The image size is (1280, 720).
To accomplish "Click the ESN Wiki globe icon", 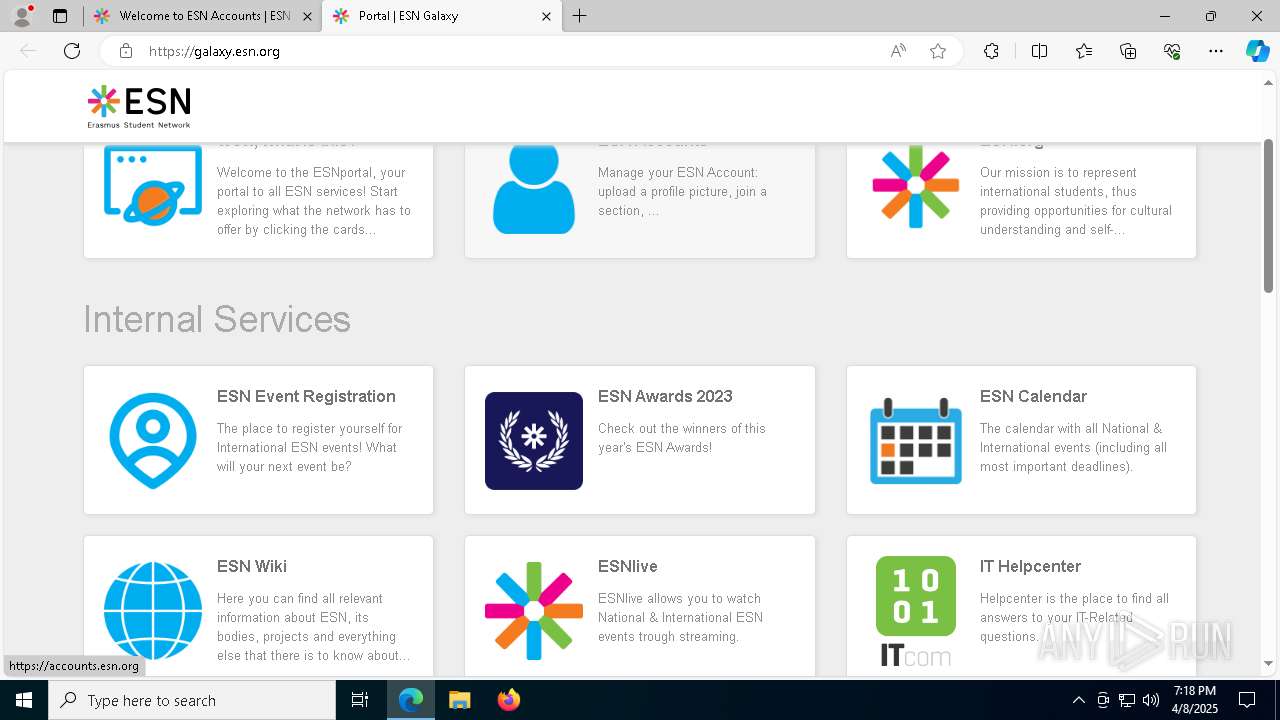I will (153, 611).
